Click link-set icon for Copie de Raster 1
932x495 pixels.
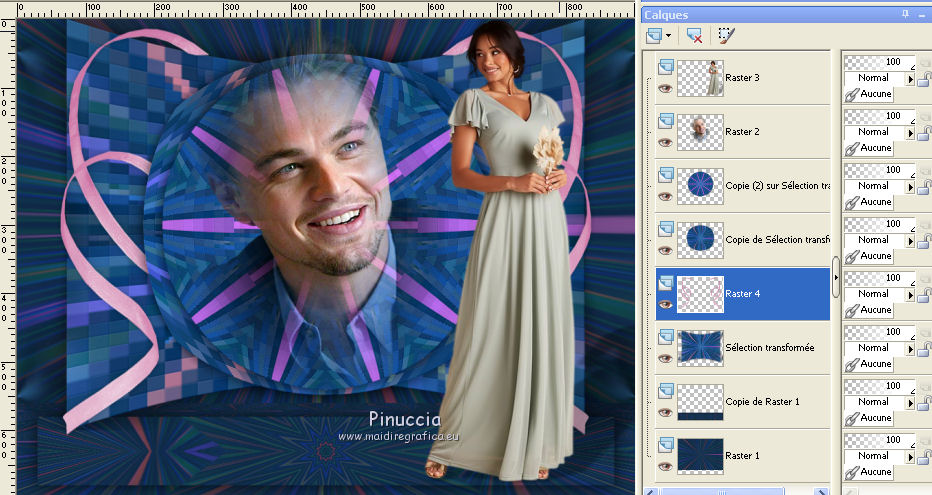(x=852, y=418)
